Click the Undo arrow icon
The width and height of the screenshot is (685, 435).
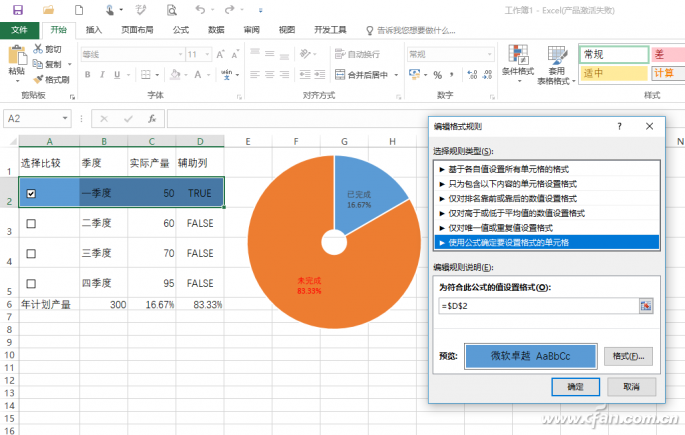[200, 10]
